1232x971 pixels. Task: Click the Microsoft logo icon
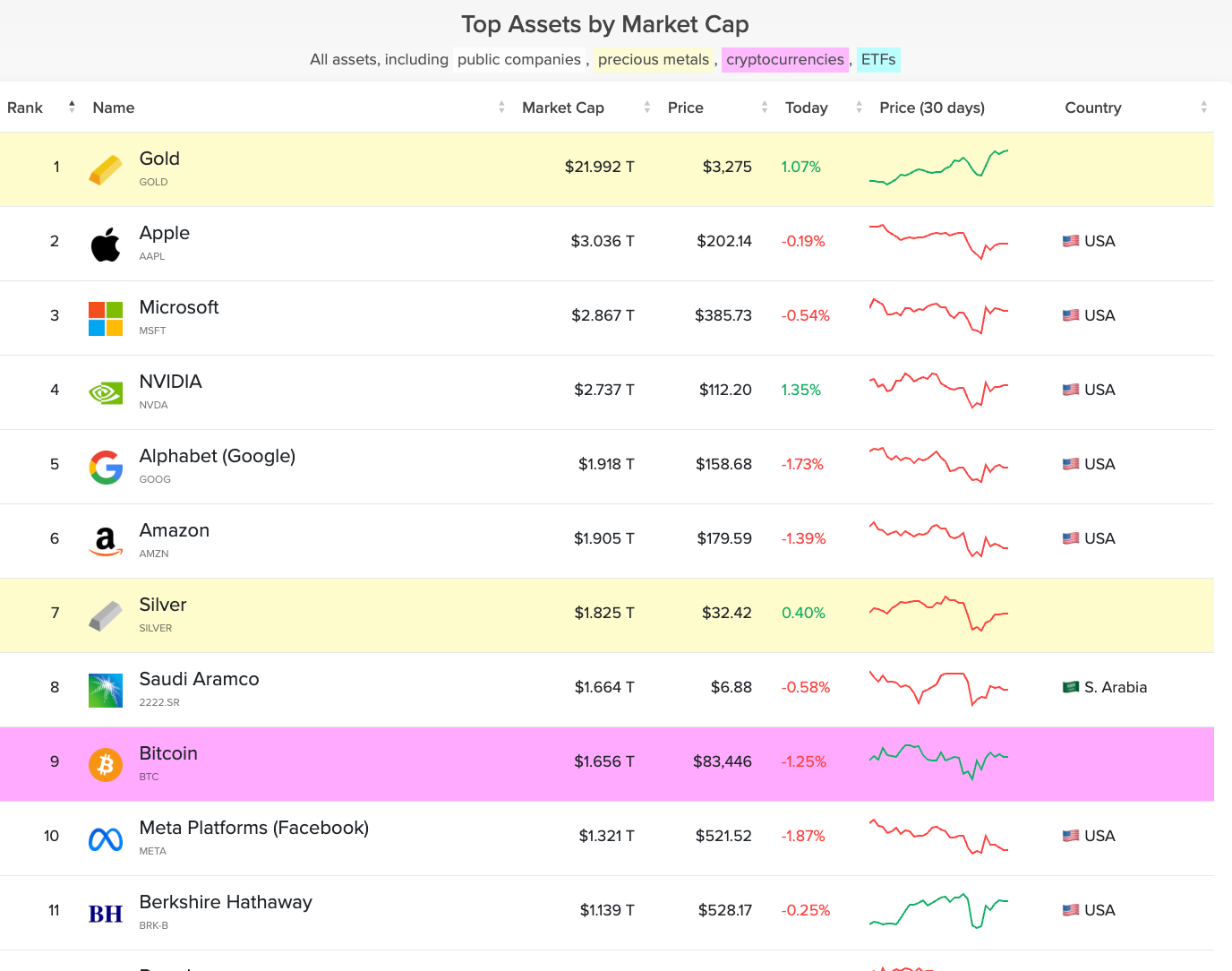point(106,318)
